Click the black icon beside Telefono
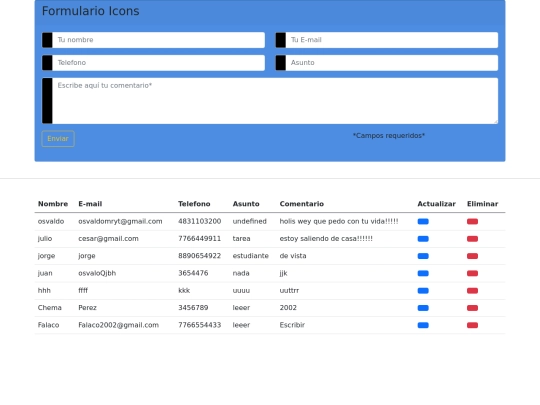540x405 pixels. [x=47, y=63]
